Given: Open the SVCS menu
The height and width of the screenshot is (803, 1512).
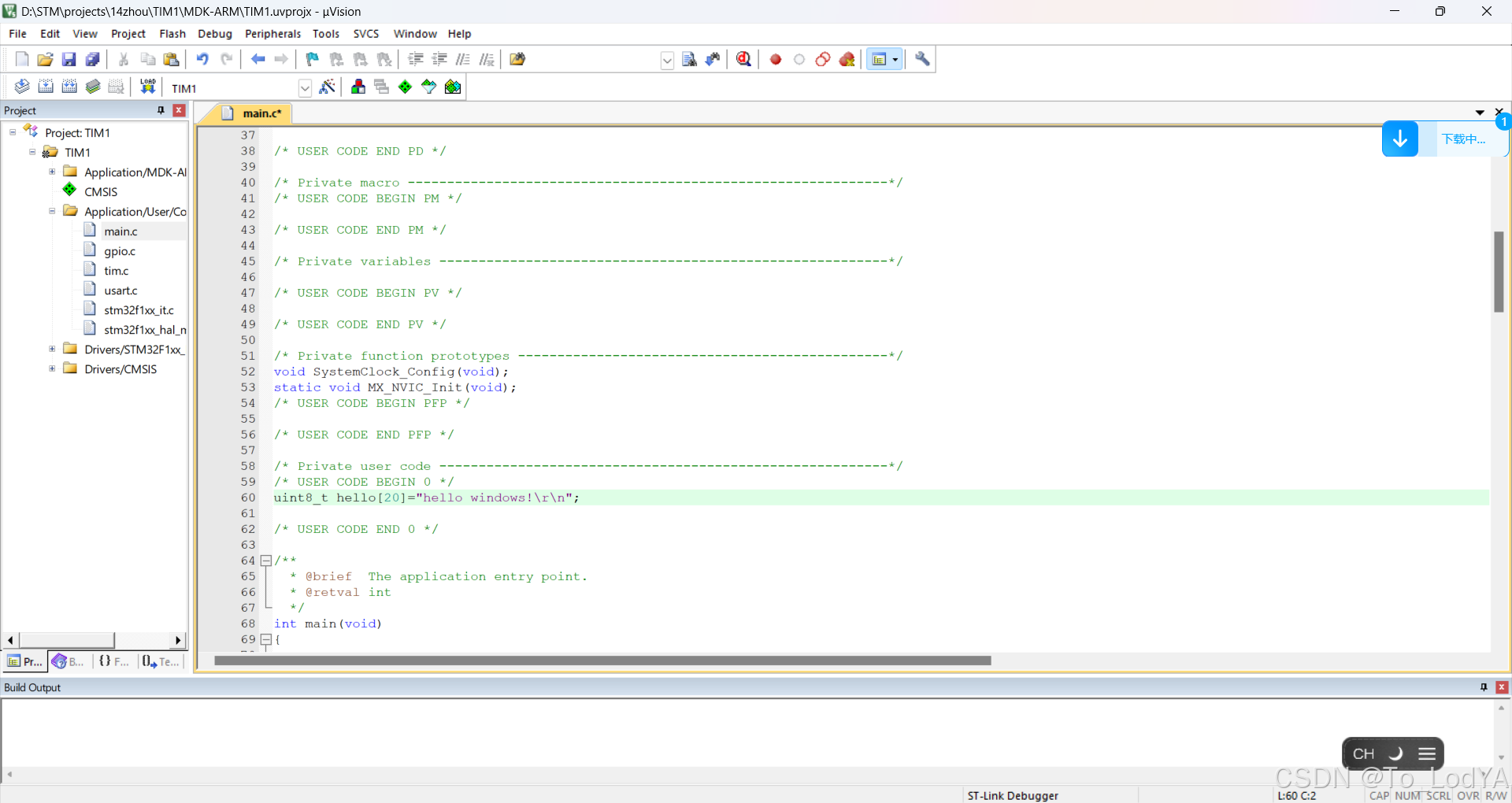Looking at the screenshot, I should [x=366, y=34].
